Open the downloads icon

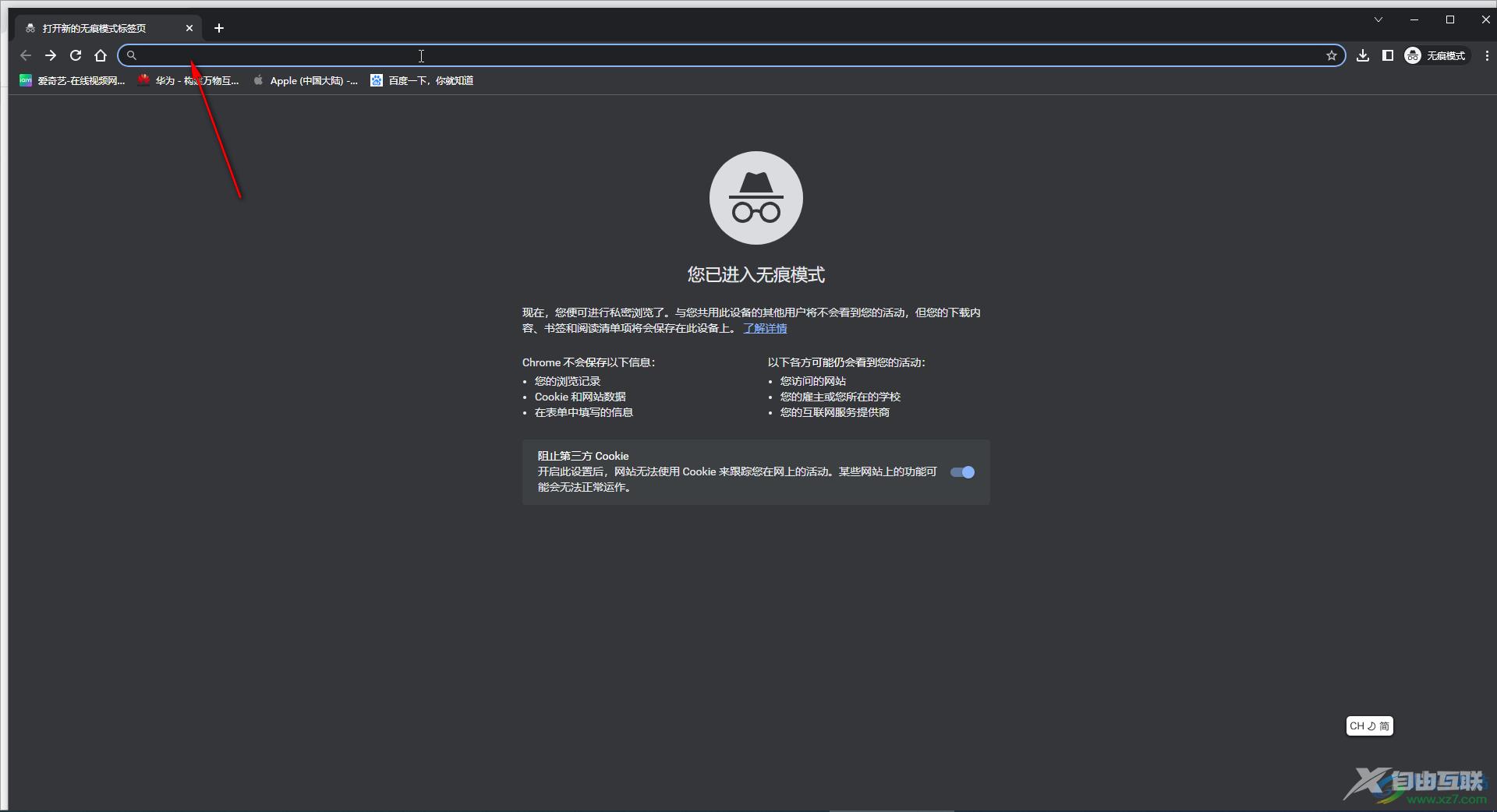click(1363, 55)
